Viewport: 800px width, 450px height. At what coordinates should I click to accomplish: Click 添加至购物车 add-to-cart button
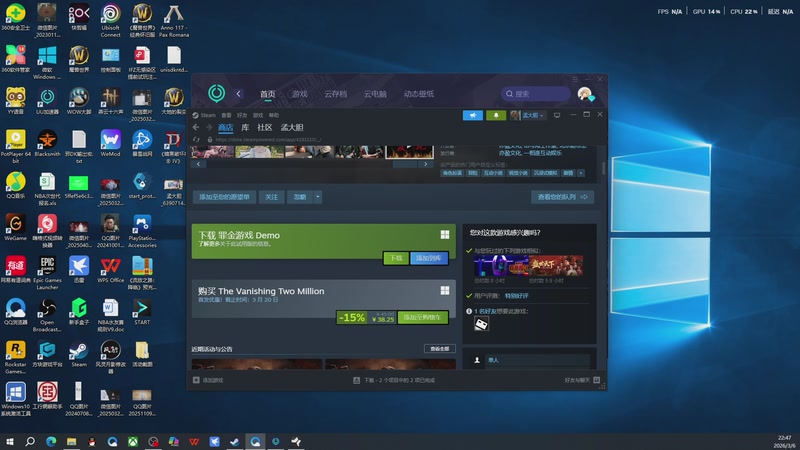(x=422, y=317)
